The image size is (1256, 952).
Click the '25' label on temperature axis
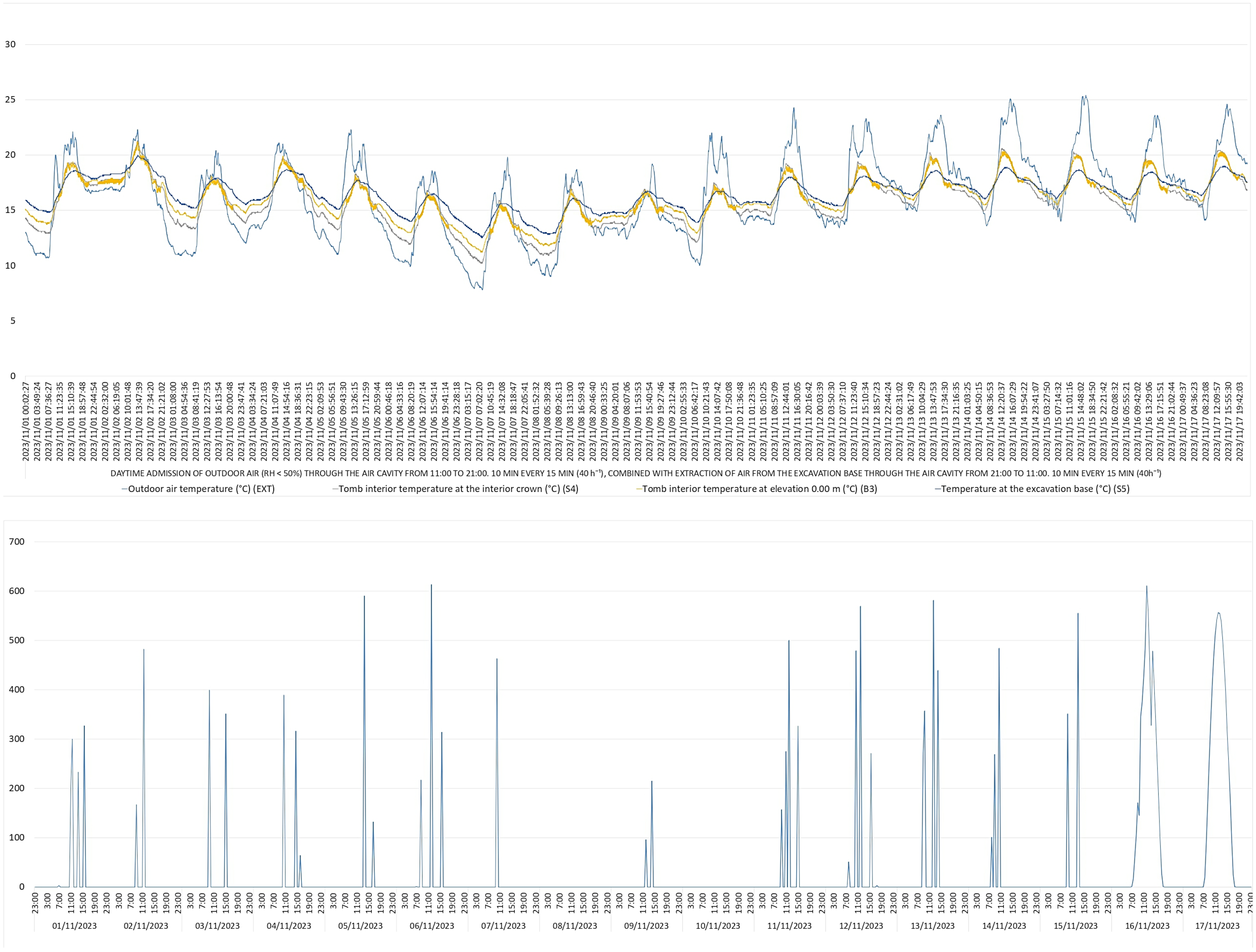point(10,99)
